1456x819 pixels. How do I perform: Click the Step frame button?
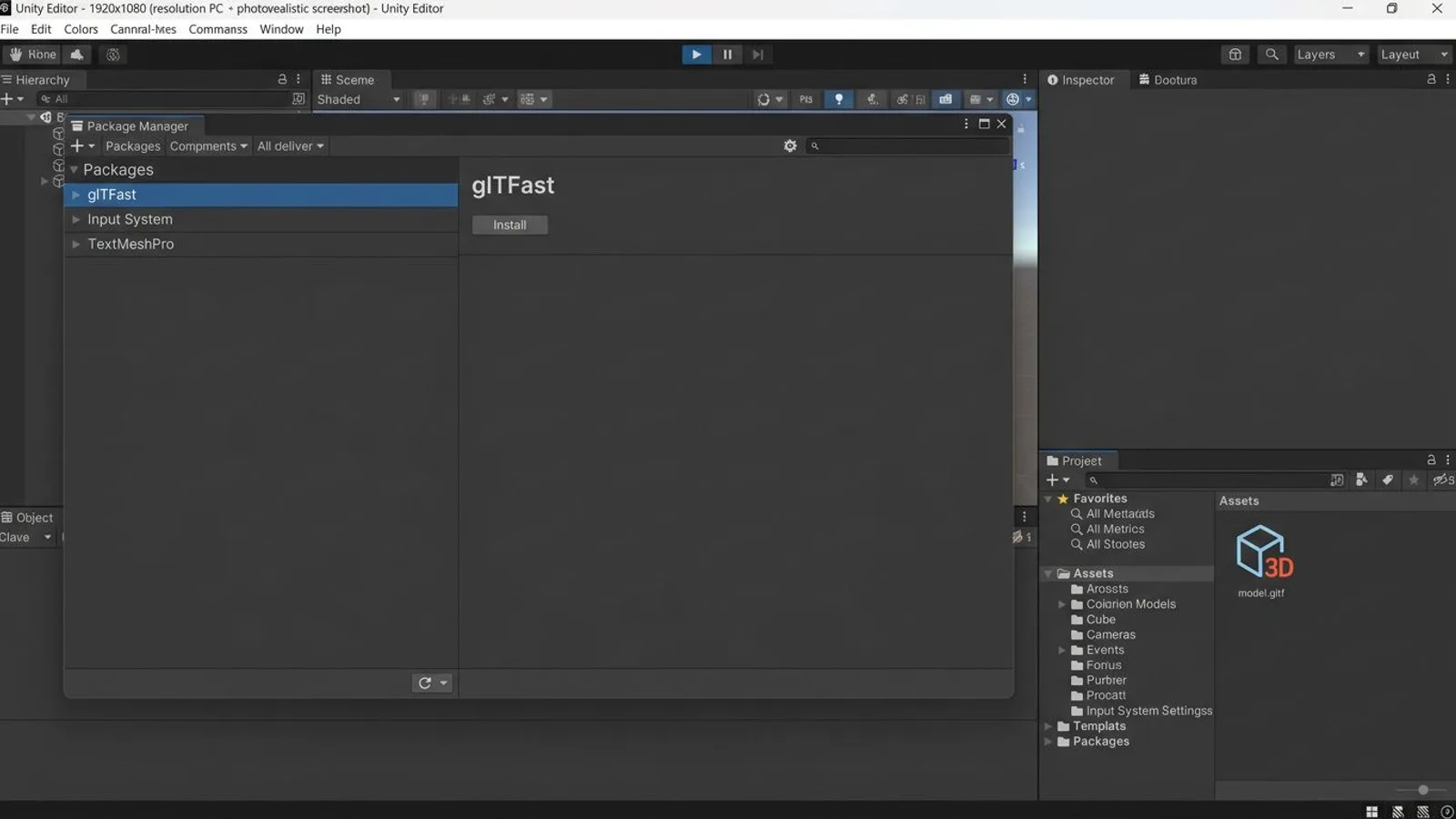click(757, 55)
